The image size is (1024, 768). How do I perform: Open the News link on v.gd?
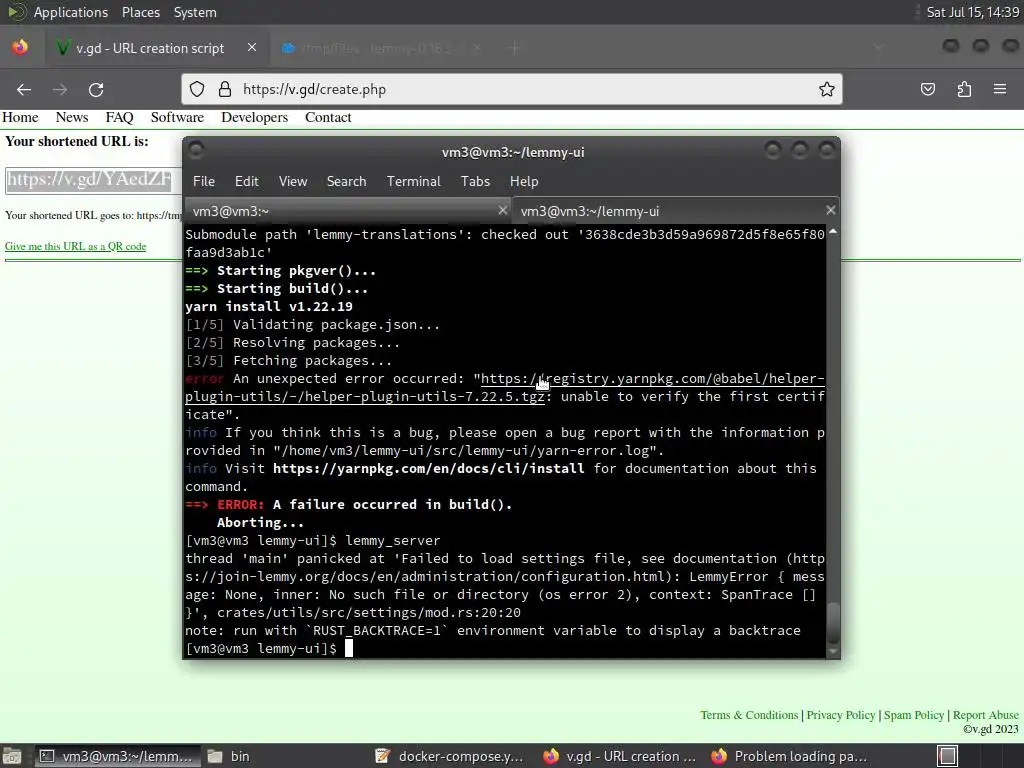(72, 118)
